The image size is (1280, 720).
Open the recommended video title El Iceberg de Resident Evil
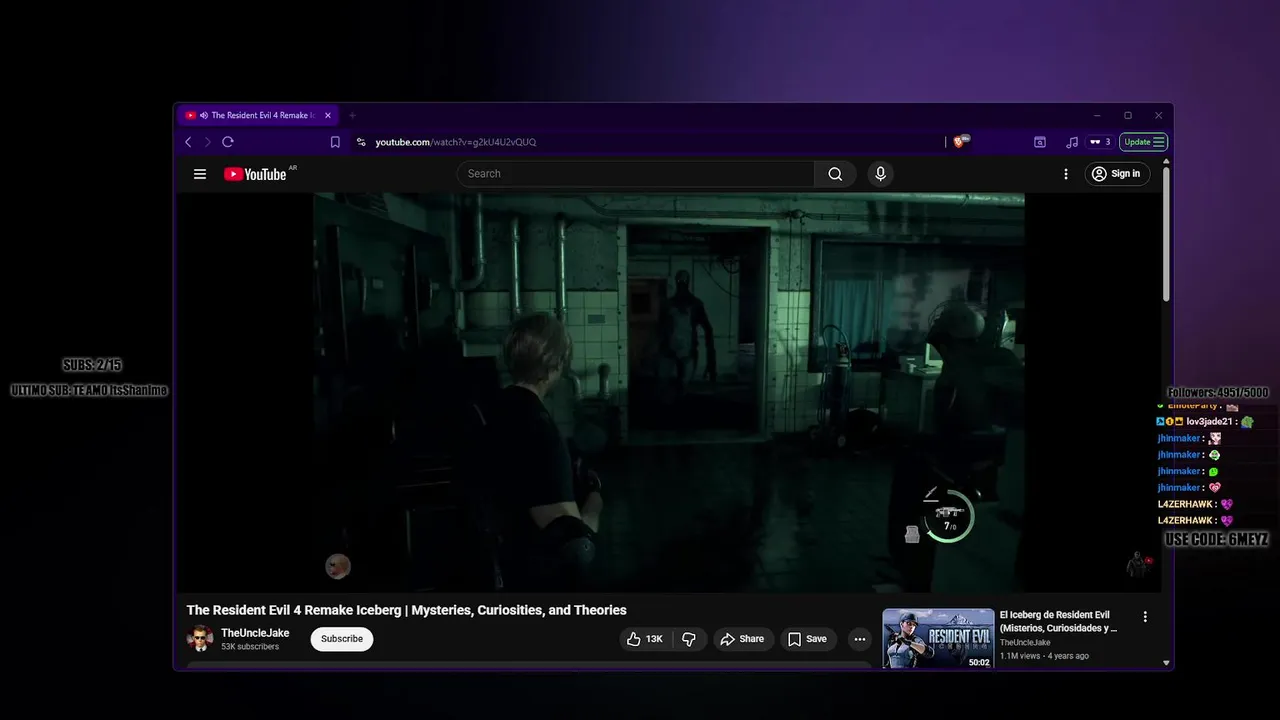pyautogui.click(x=1058, y=621)
